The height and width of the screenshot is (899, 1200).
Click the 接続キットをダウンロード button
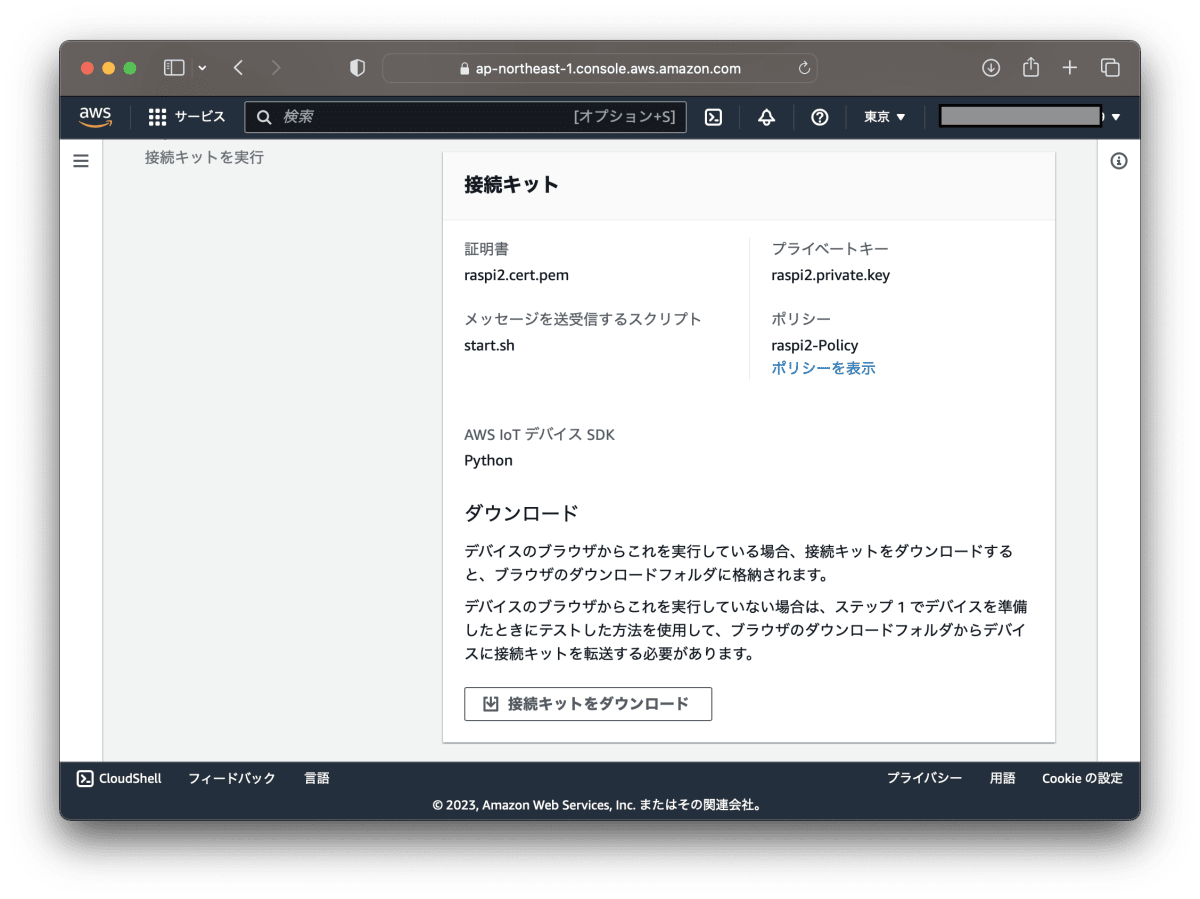point(588,704)
